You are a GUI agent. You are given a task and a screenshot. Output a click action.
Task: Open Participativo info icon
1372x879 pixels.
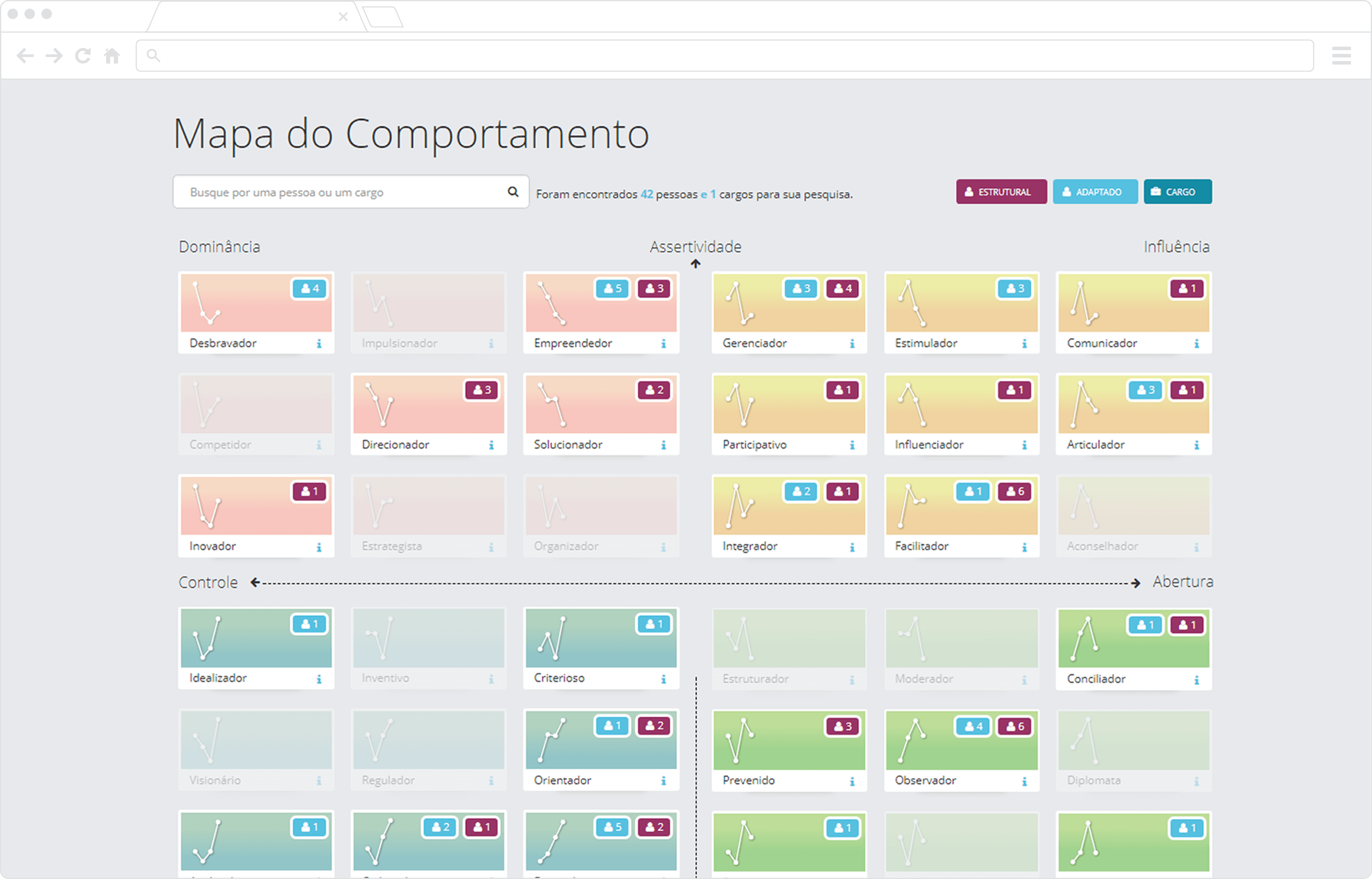tap(852, 445)
